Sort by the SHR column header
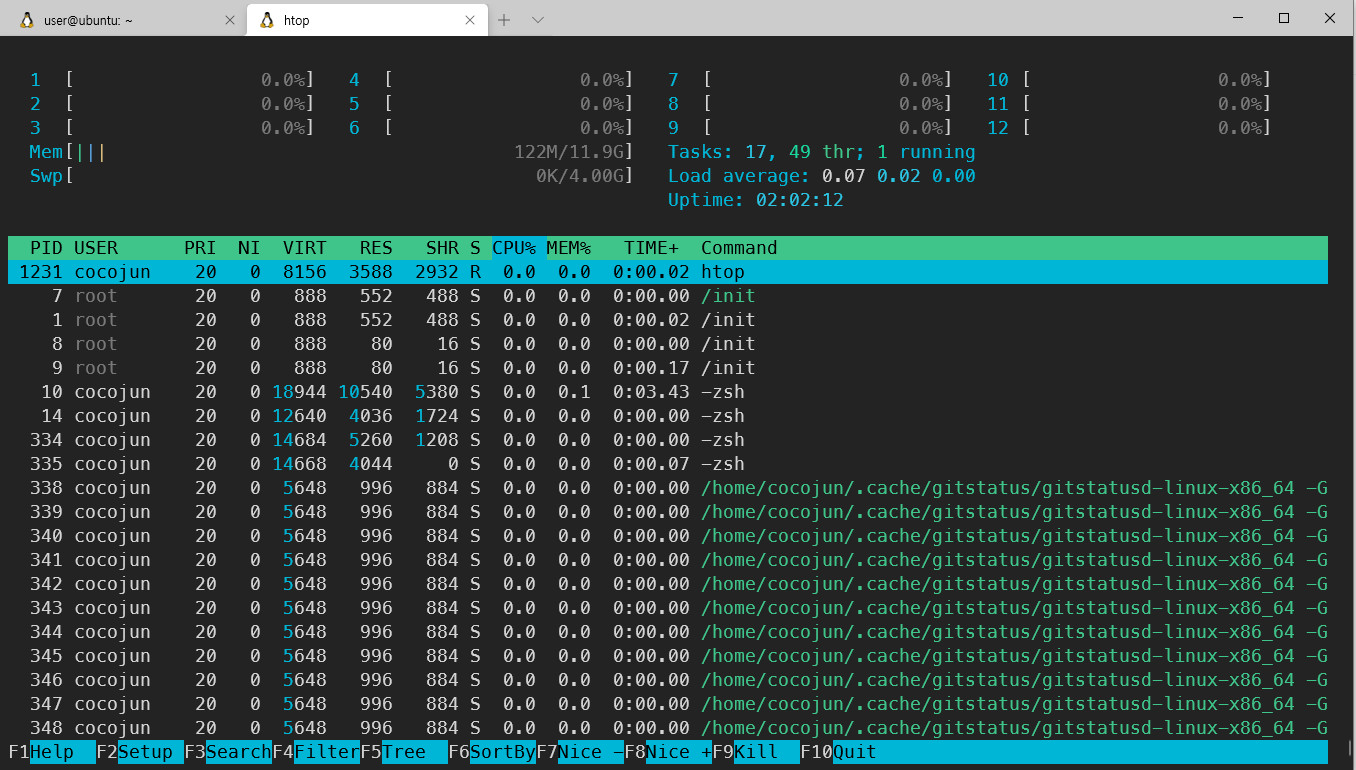The image size is (1356, 770). point(442,248)
